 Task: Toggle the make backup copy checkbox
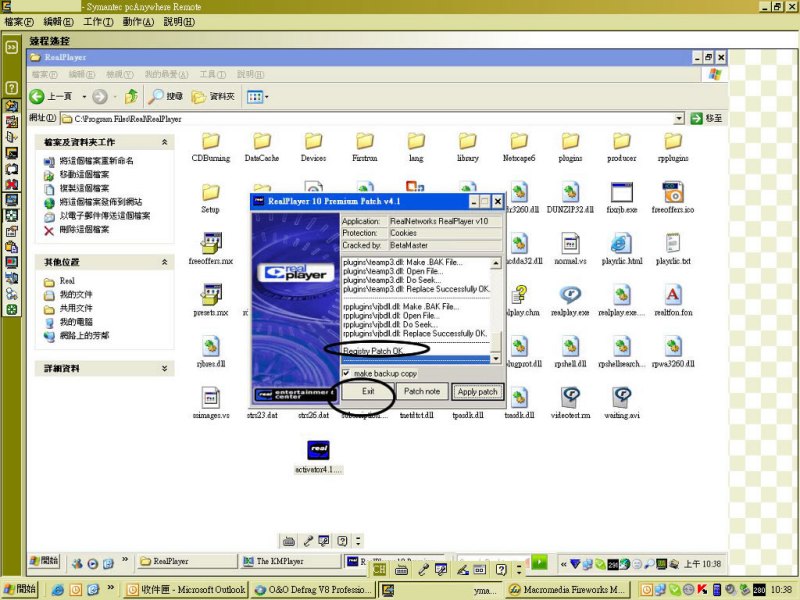346,373
